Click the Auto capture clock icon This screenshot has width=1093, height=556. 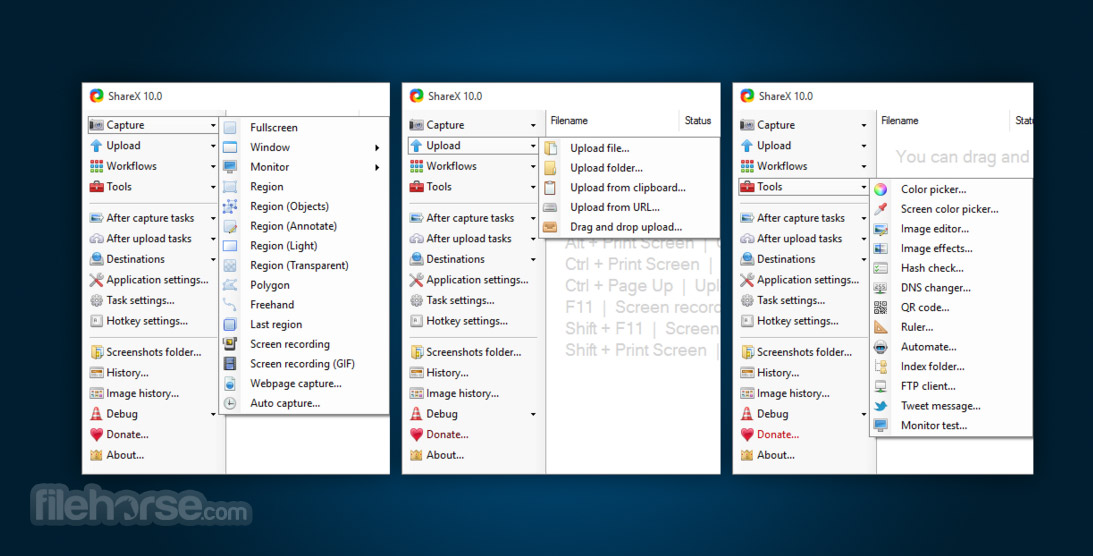[230, 403]
